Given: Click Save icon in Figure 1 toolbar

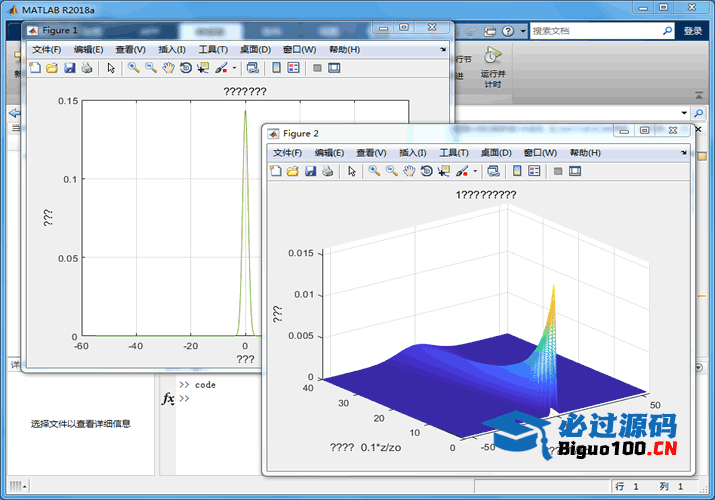Looking at the screenshot, I should [69, 68].
